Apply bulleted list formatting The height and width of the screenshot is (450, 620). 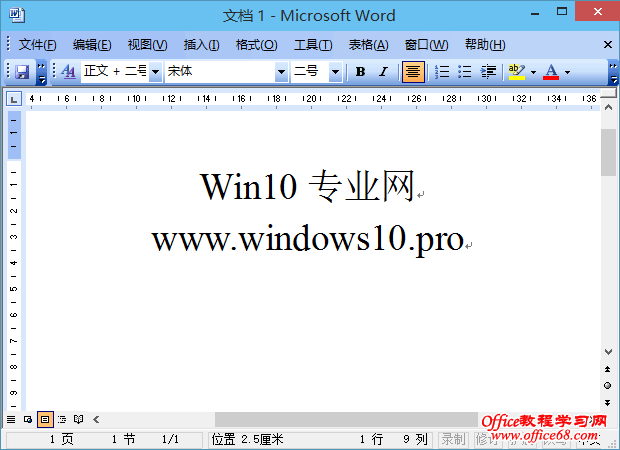[465, 72]
